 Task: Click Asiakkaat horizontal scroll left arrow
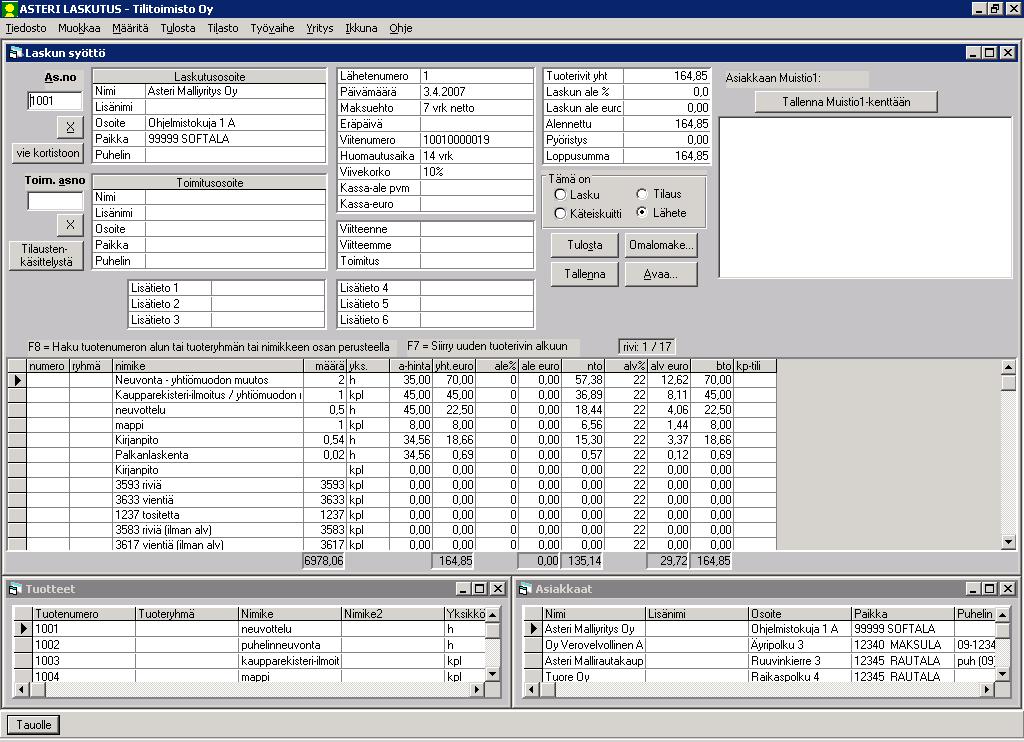pos(531,689)
